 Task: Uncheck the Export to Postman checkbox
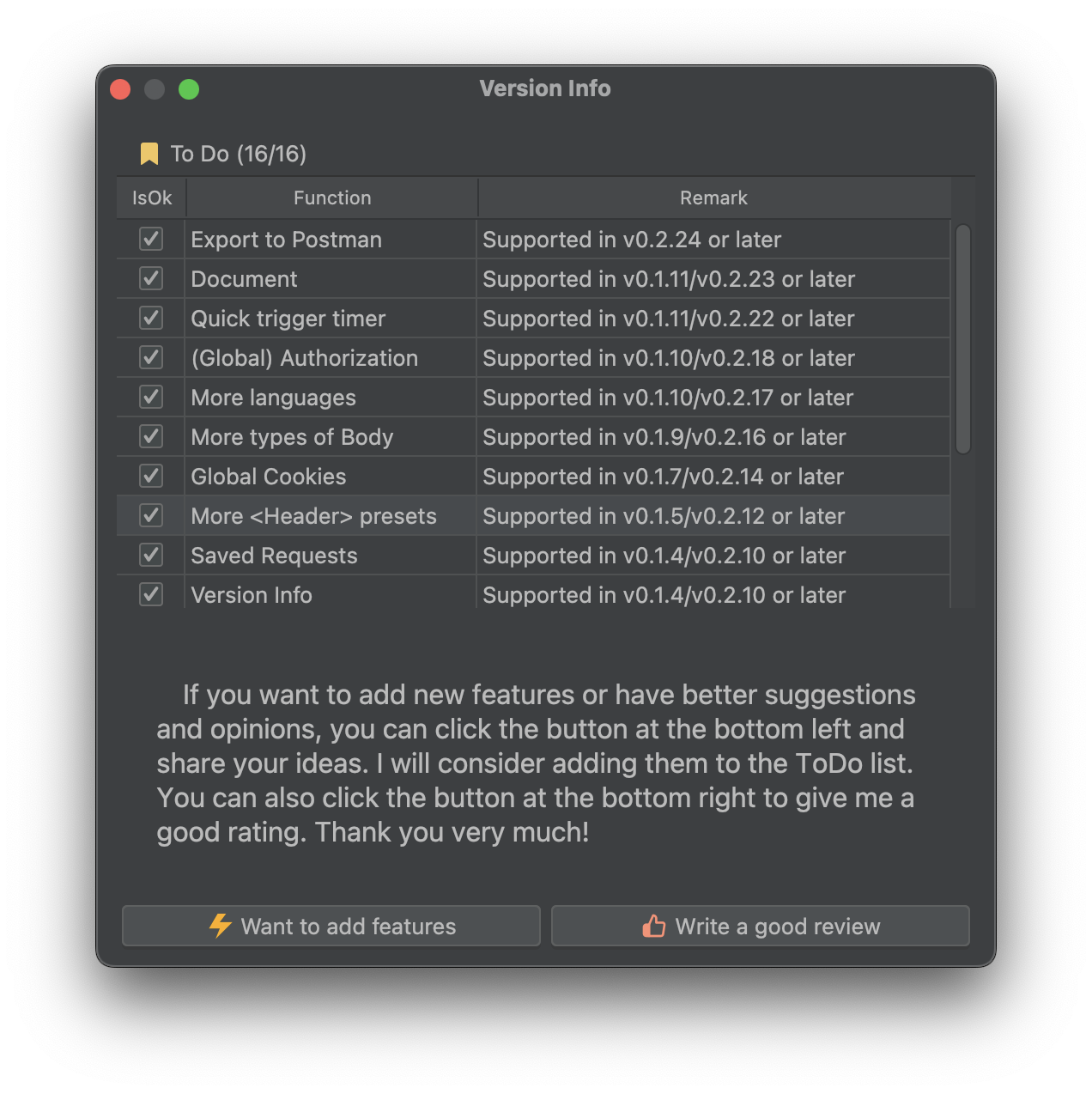click(x=150, y=239)
